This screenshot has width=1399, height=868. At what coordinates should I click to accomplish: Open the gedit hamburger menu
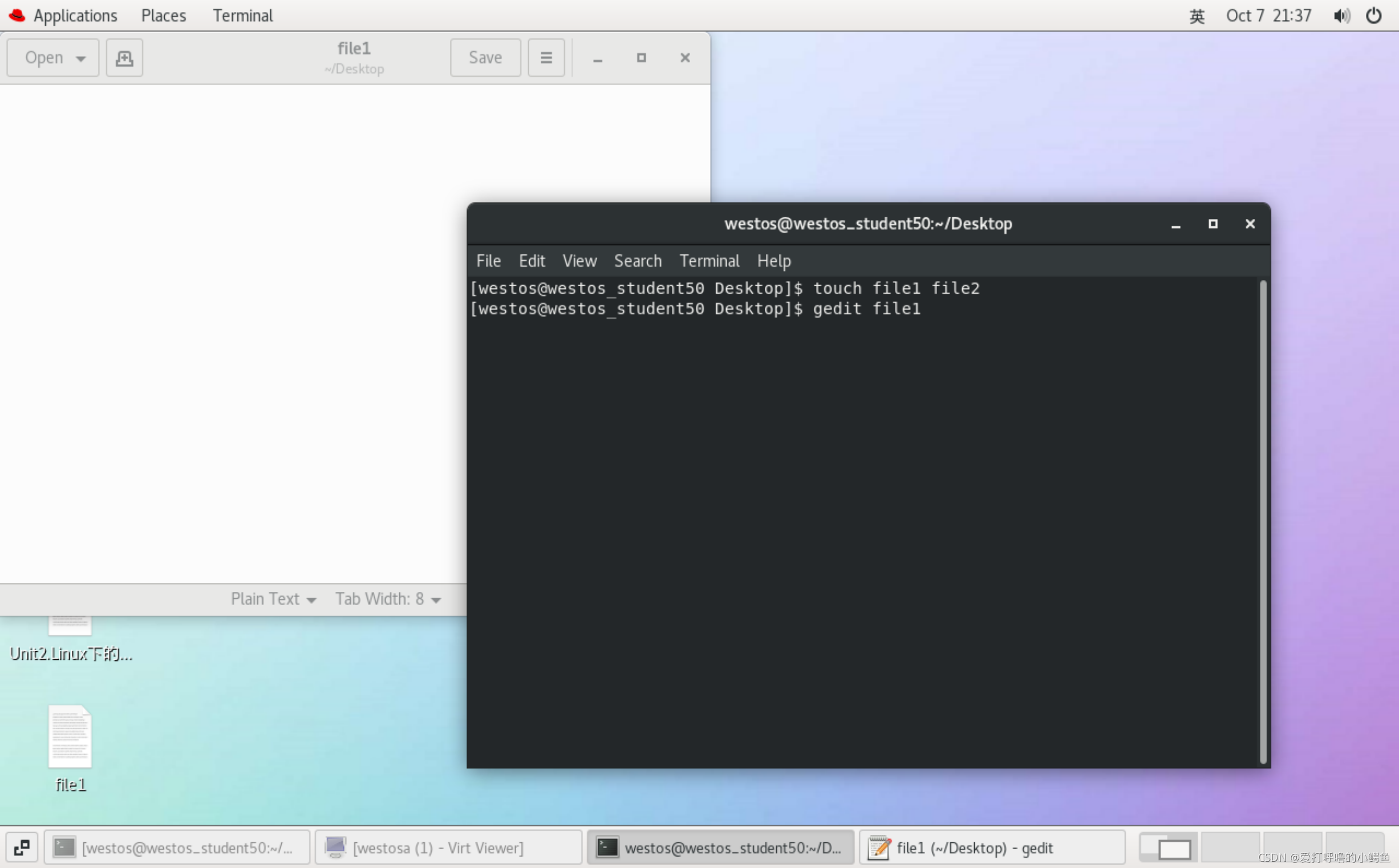coord(546,58)
